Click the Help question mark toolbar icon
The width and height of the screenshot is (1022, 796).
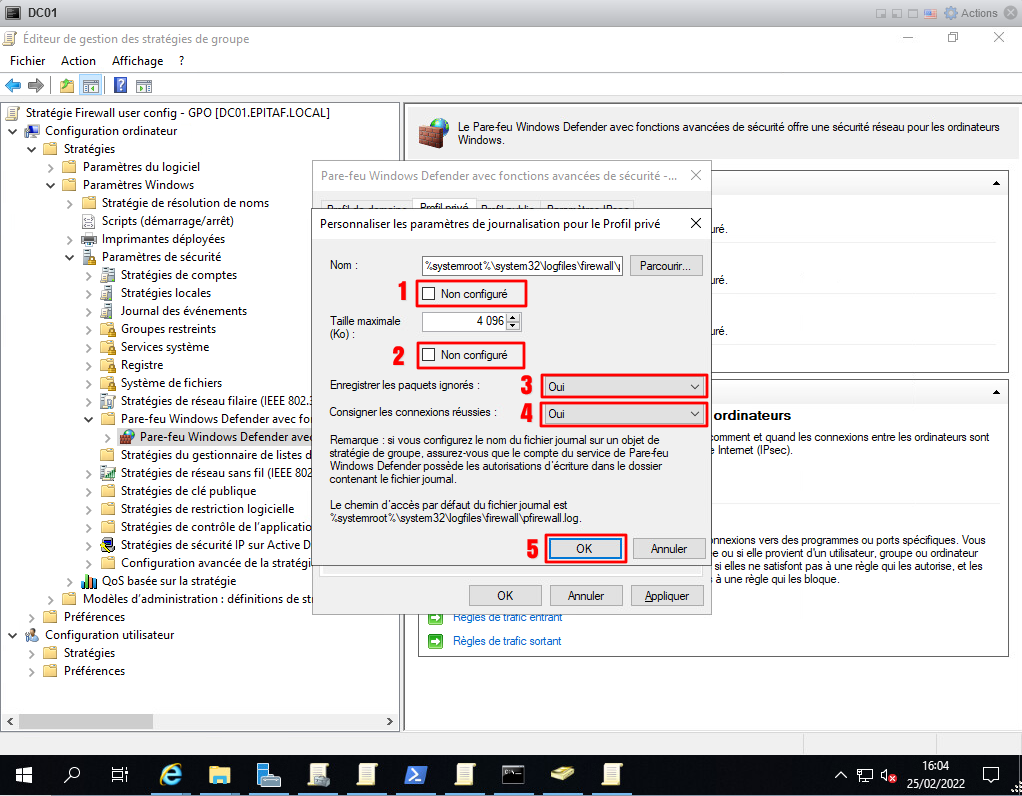tap(120, 85)
